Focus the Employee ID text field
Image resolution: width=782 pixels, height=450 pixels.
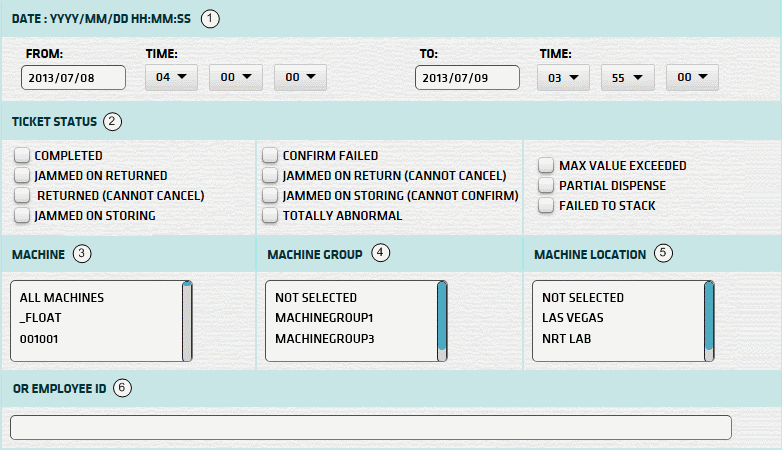(371, 427)
